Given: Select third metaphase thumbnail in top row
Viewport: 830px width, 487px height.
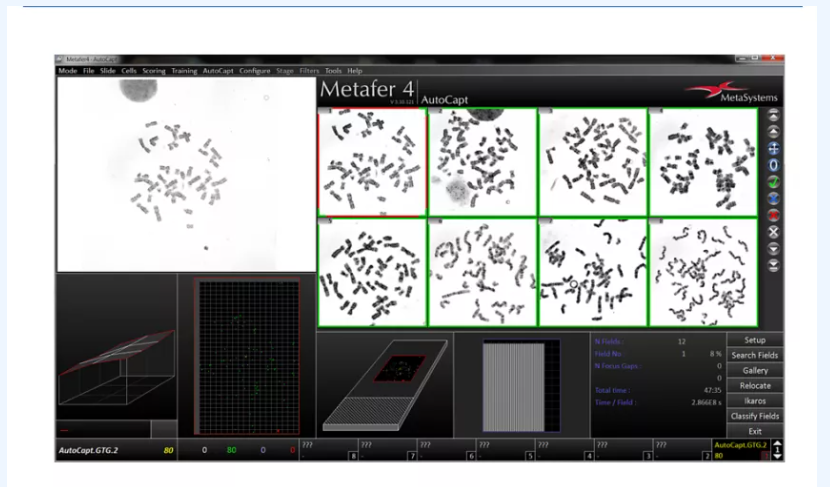Looking at the screenshot, I should click(593, 163).
